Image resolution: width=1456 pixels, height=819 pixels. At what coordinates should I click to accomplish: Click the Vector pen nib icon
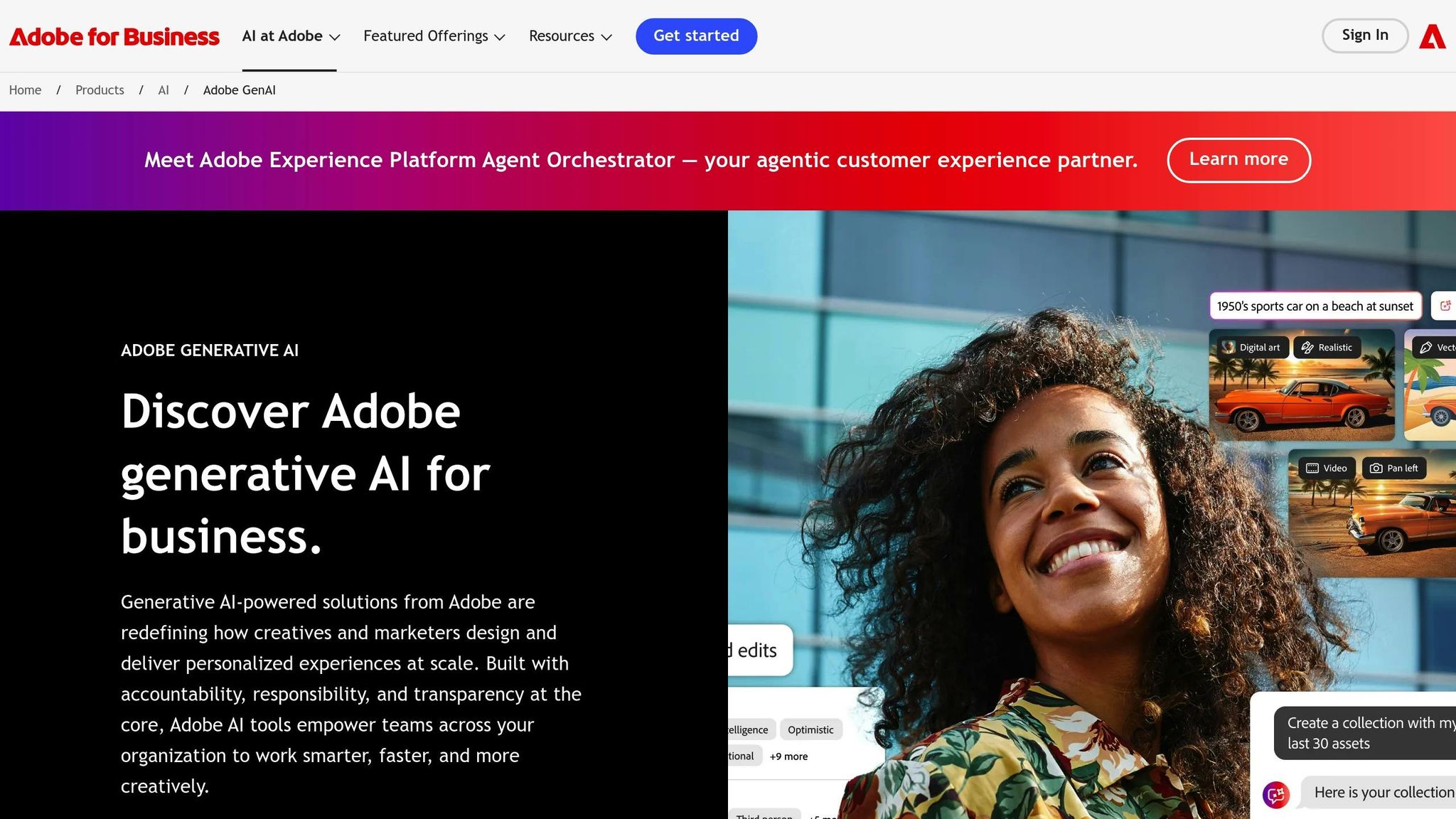point(1425,348)
